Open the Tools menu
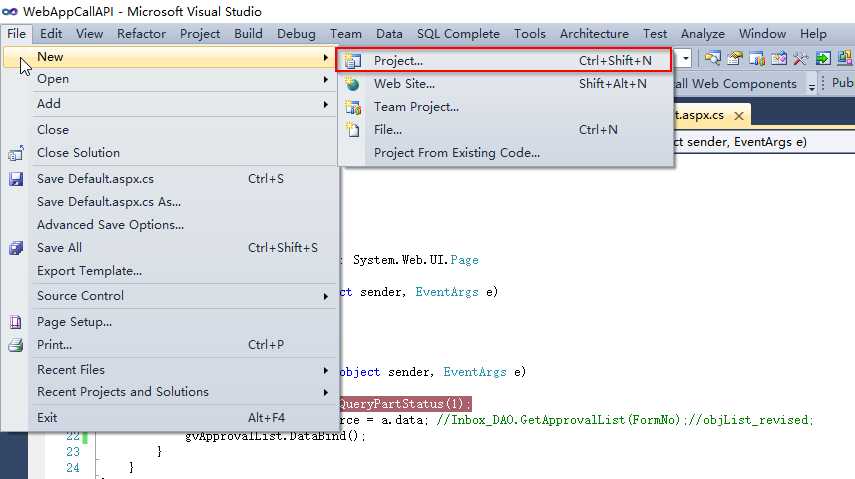Image resolution: width=855 pixels, height=479 pixels. tap(529, 34)
